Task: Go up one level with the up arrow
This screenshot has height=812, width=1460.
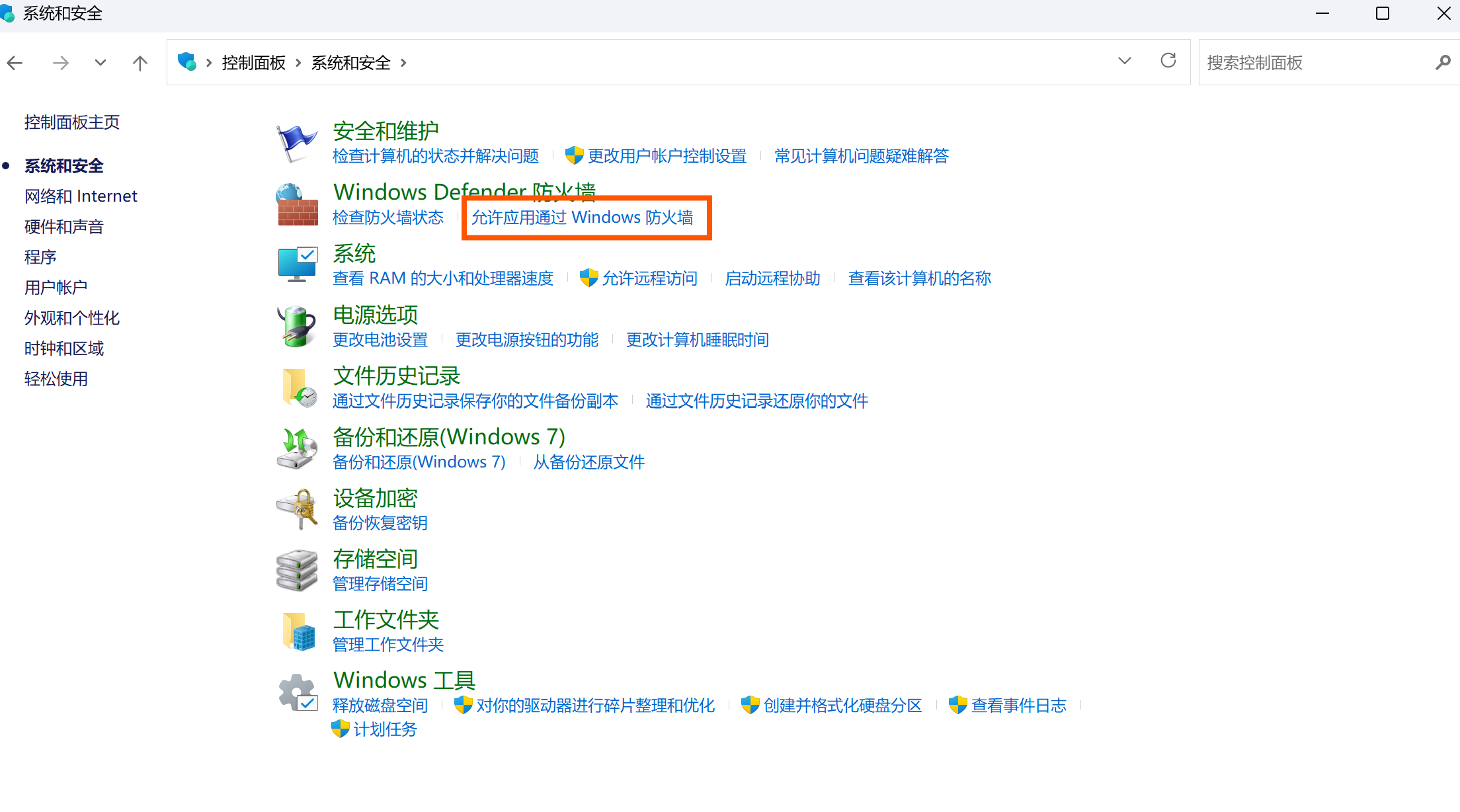Action: click(140, 63)
